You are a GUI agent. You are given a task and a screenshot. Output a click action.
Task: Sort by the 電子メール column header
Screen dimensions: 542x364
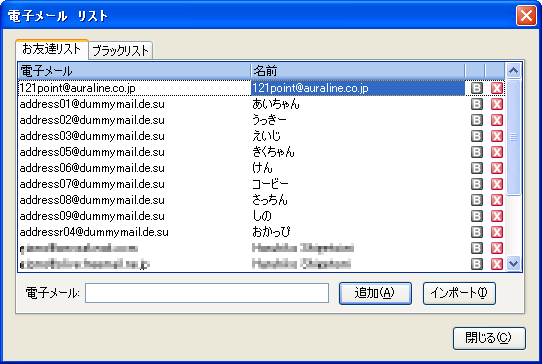click(x=134, y=71)
